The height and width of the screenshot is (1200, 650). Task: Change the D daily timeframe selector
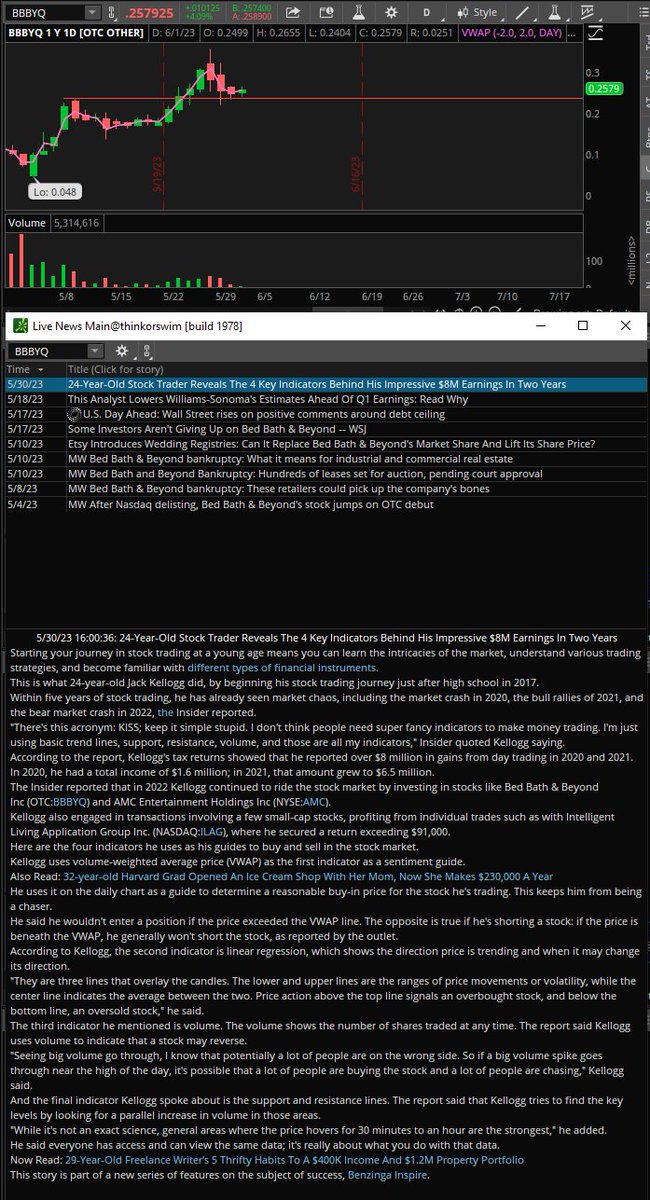tap(425, 13)
